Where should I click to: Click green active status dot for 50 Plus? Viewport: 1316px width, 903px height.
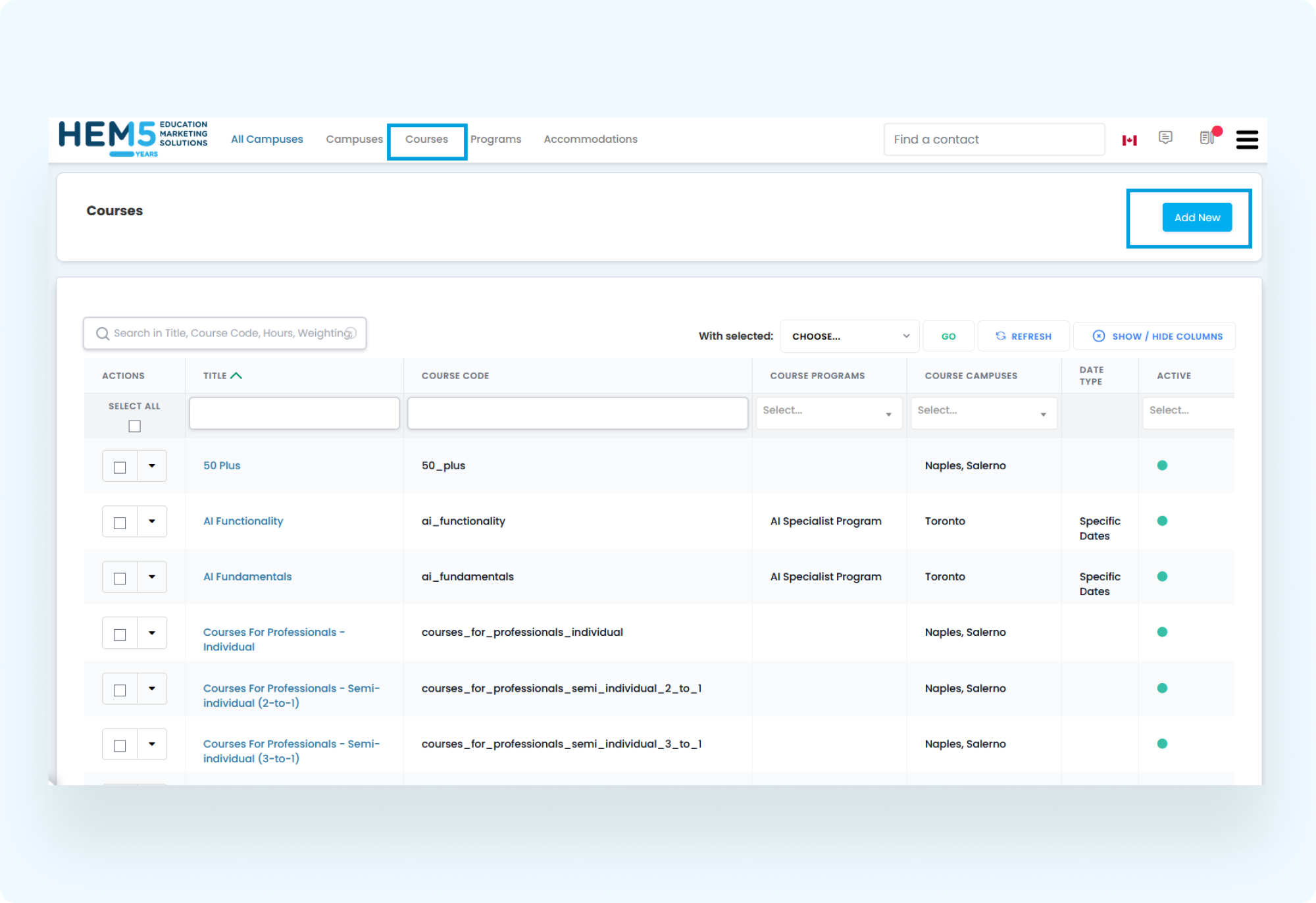(x=1162, y=465)
